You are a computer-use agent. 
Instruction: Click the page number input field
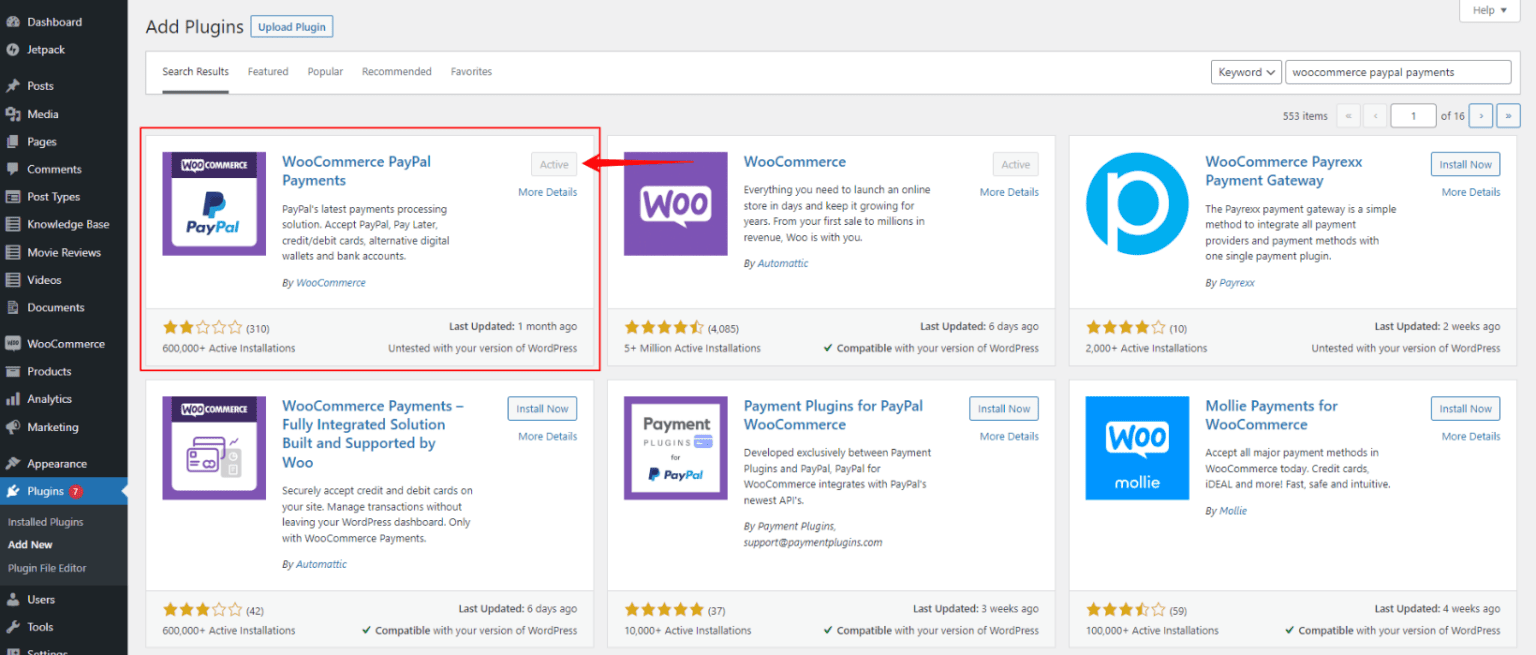(1413, 115)
